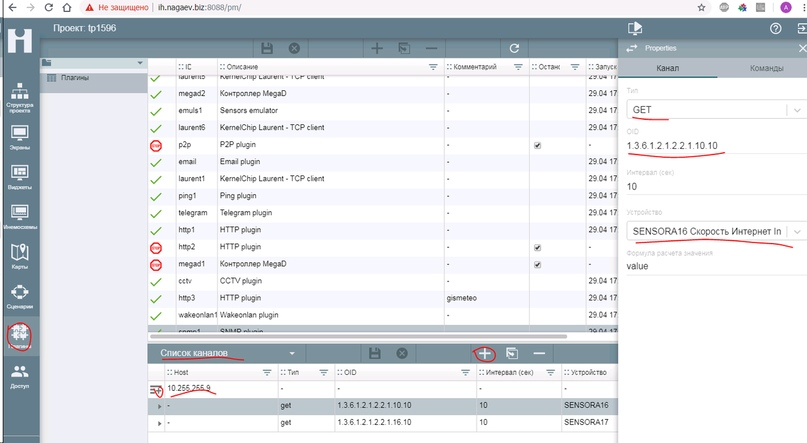Expand the channel row with OID 1.3.6.1.2.1.2.2.1.10.10
This screenshot has height=443, width=807.
[159, 406]
